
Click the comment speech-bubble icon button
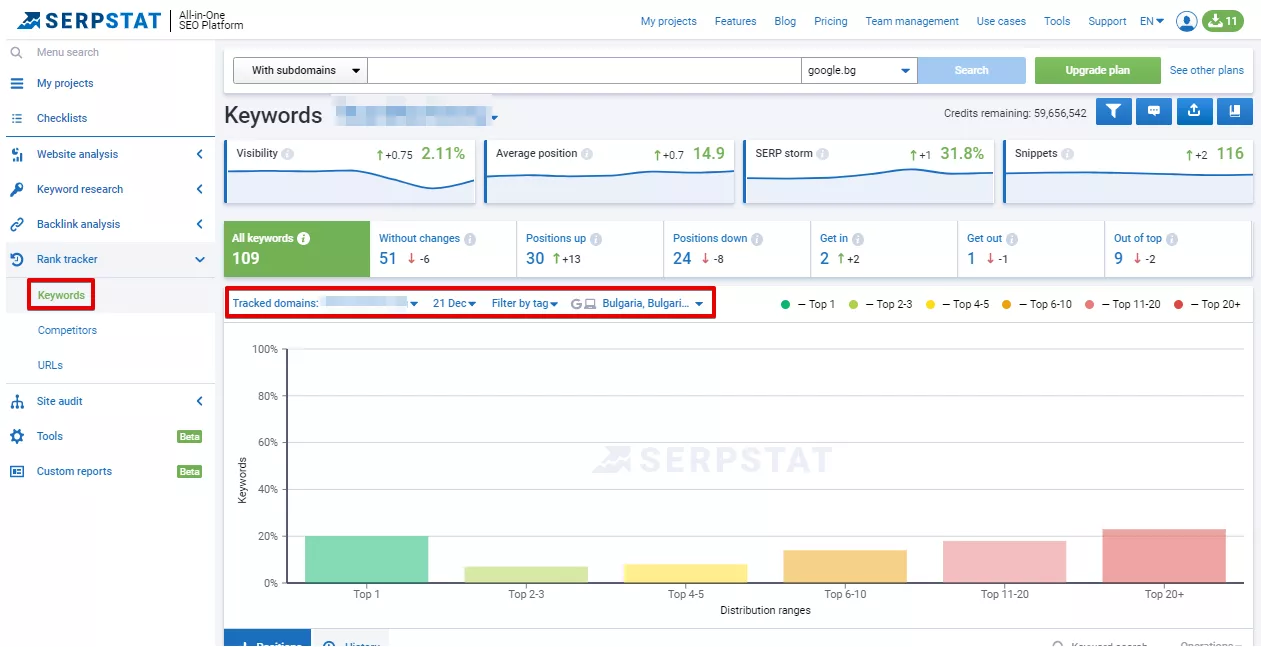click(1154, 112)
